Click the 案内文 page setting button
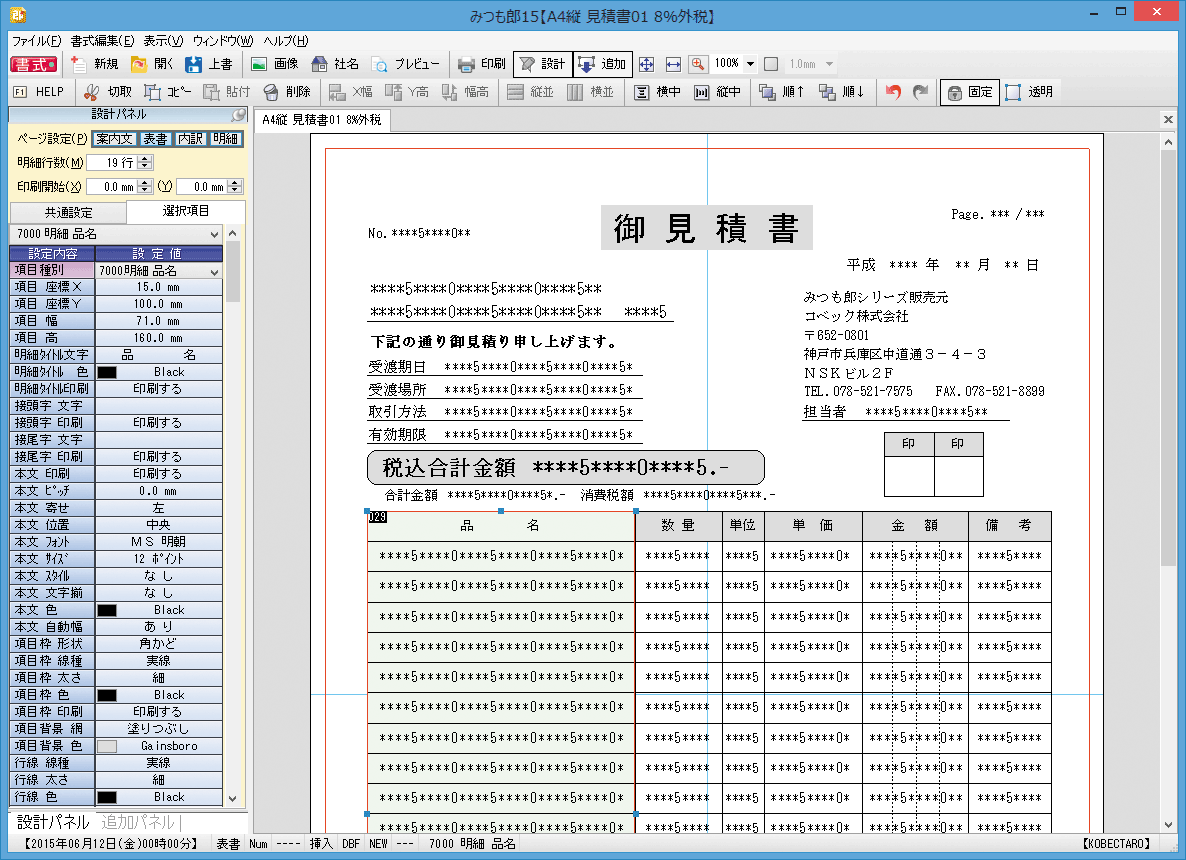This screenshot has width=1186, height=860. 113,139
